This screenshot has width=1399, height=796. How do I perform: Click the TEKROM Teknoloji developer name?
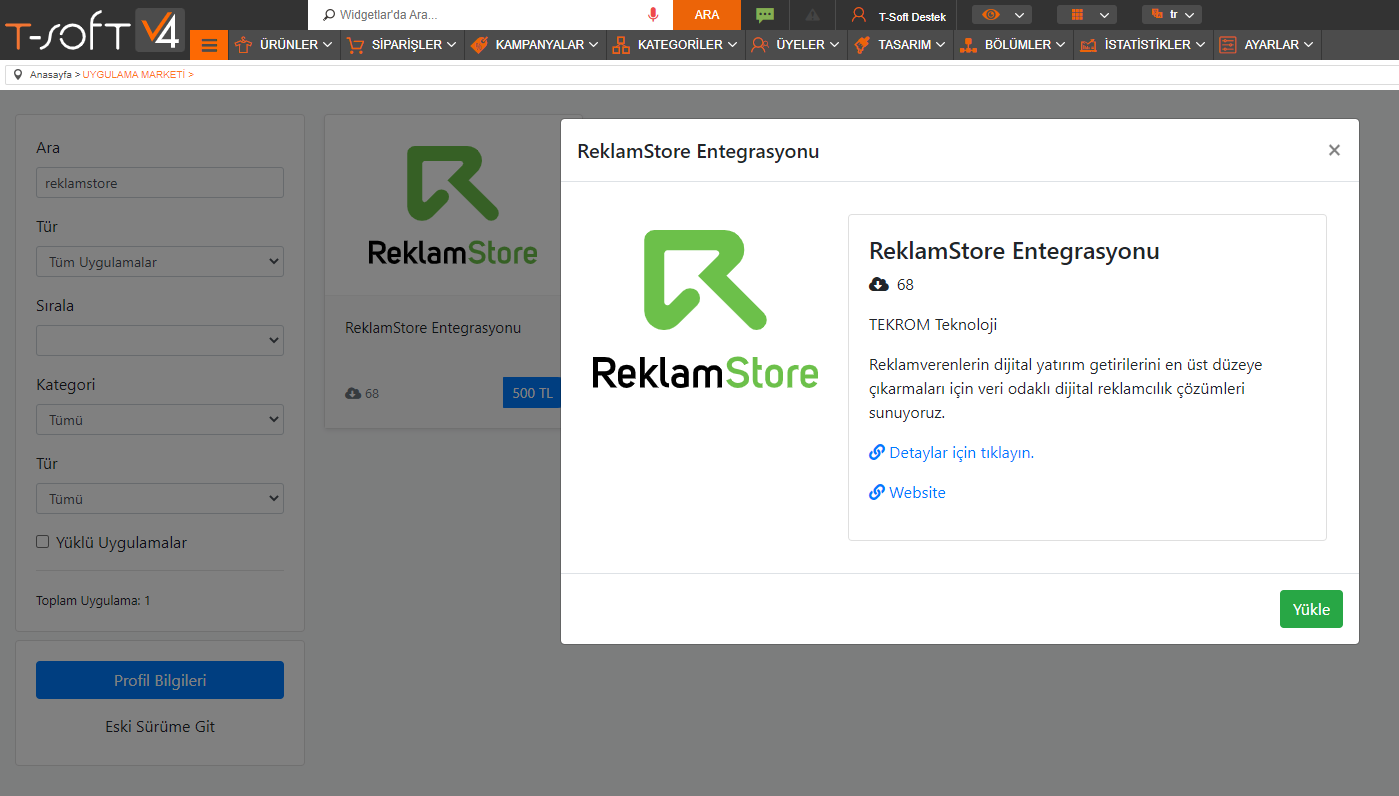point(933,325)
